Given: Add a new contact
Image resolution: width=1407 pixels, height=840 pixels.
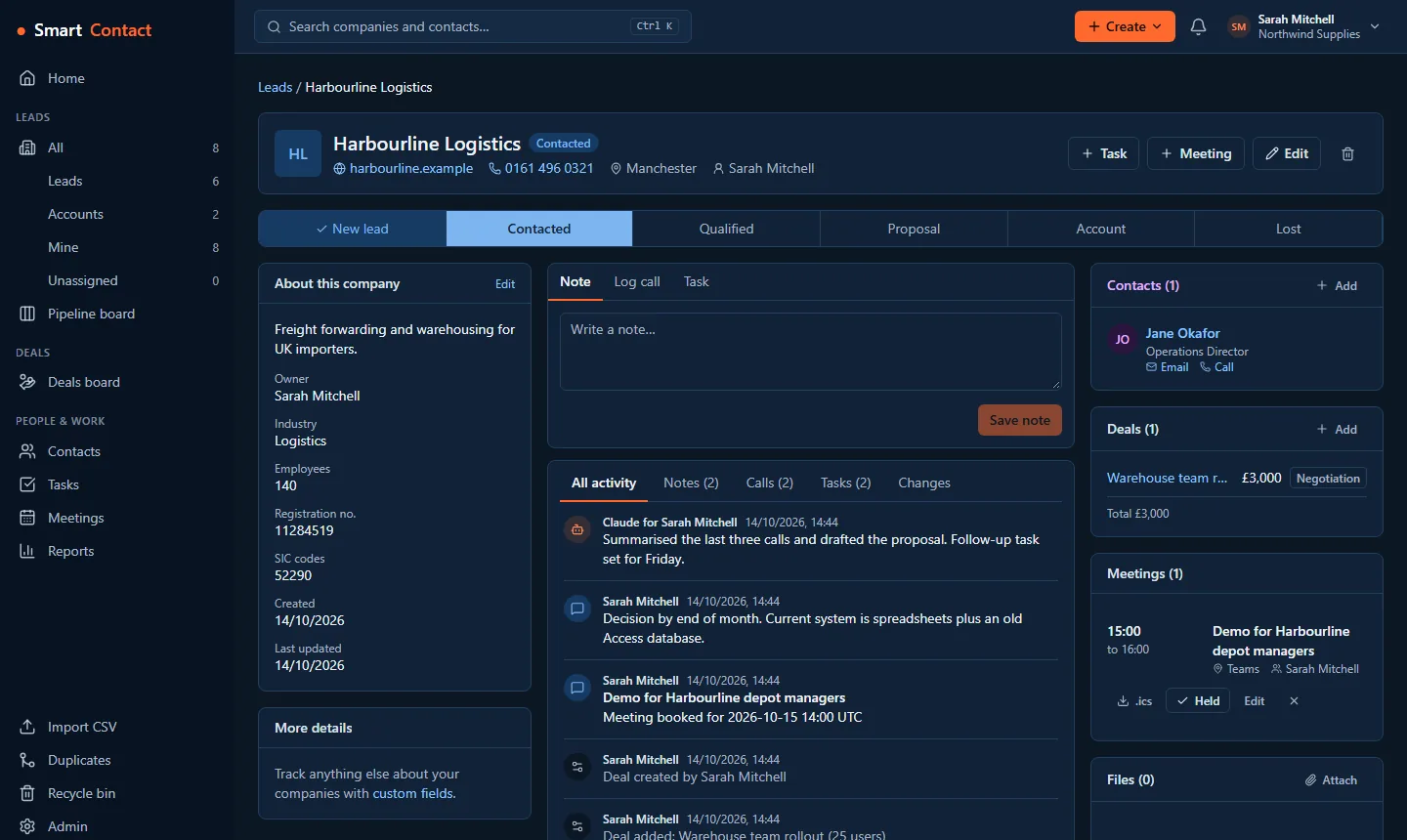Looking at the screenshot, I should [x=1337, y=285].
